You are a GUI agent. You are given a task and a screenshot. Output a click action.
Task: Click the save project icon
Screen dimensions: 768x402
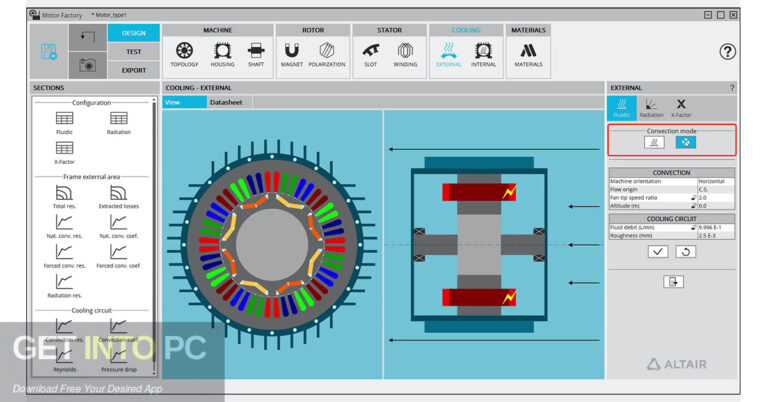coord(48,51)
